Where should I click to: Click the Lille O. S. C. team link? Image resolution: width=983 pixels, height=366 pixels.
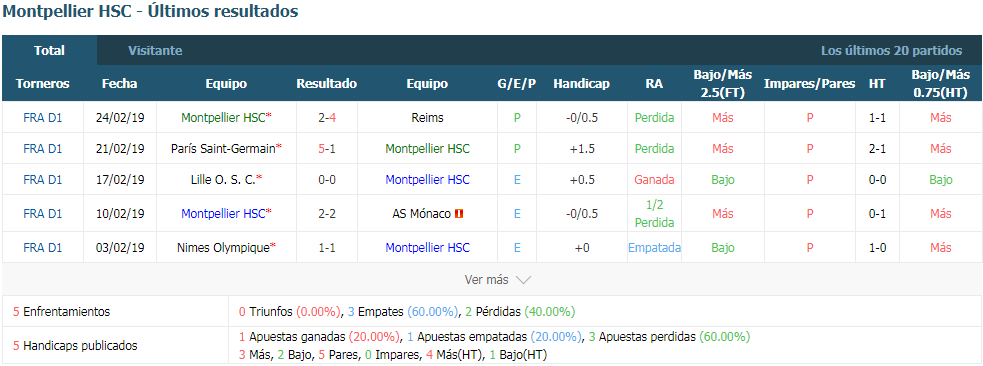coord(223,180)
